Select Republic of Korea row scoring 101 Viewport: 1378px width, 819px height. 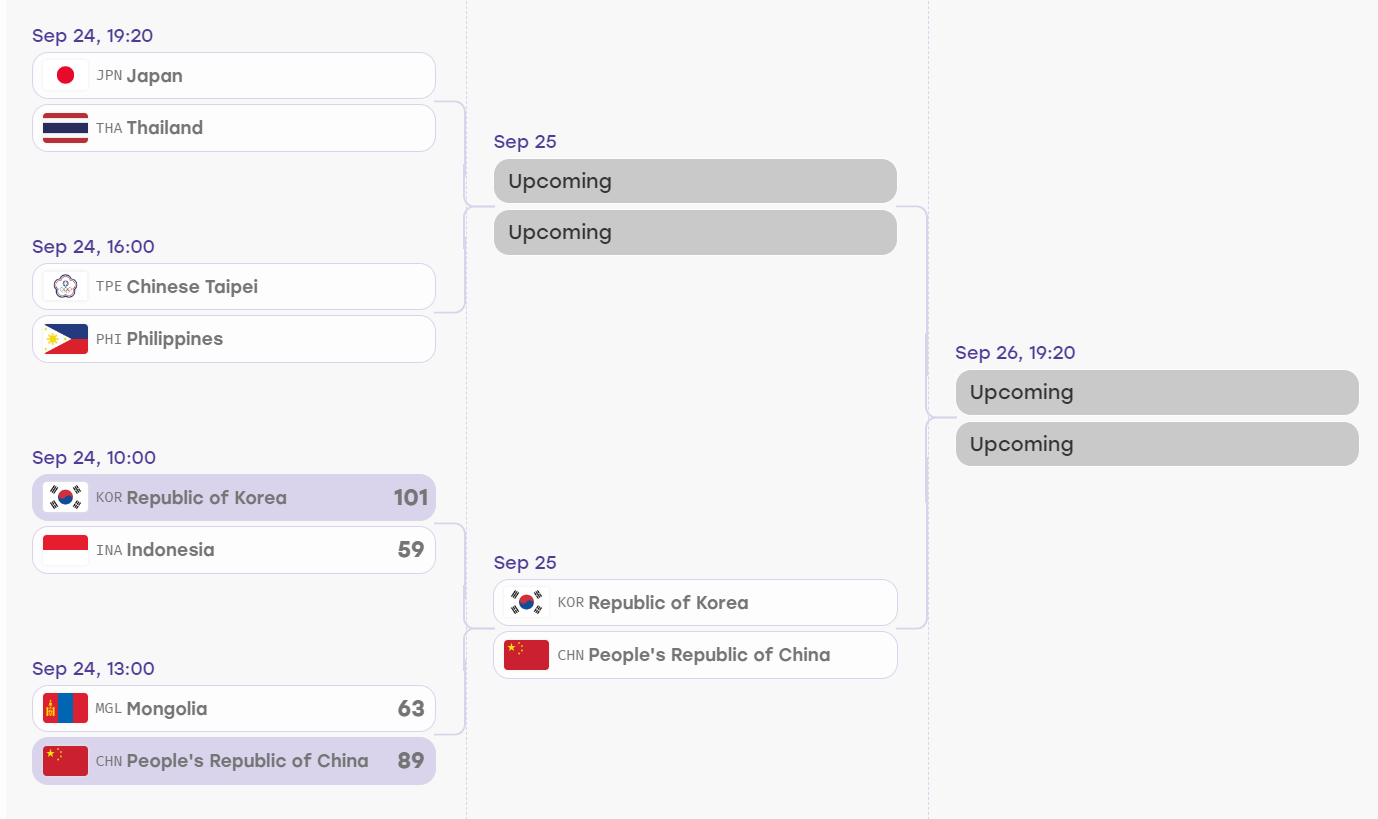click(234, 498)
